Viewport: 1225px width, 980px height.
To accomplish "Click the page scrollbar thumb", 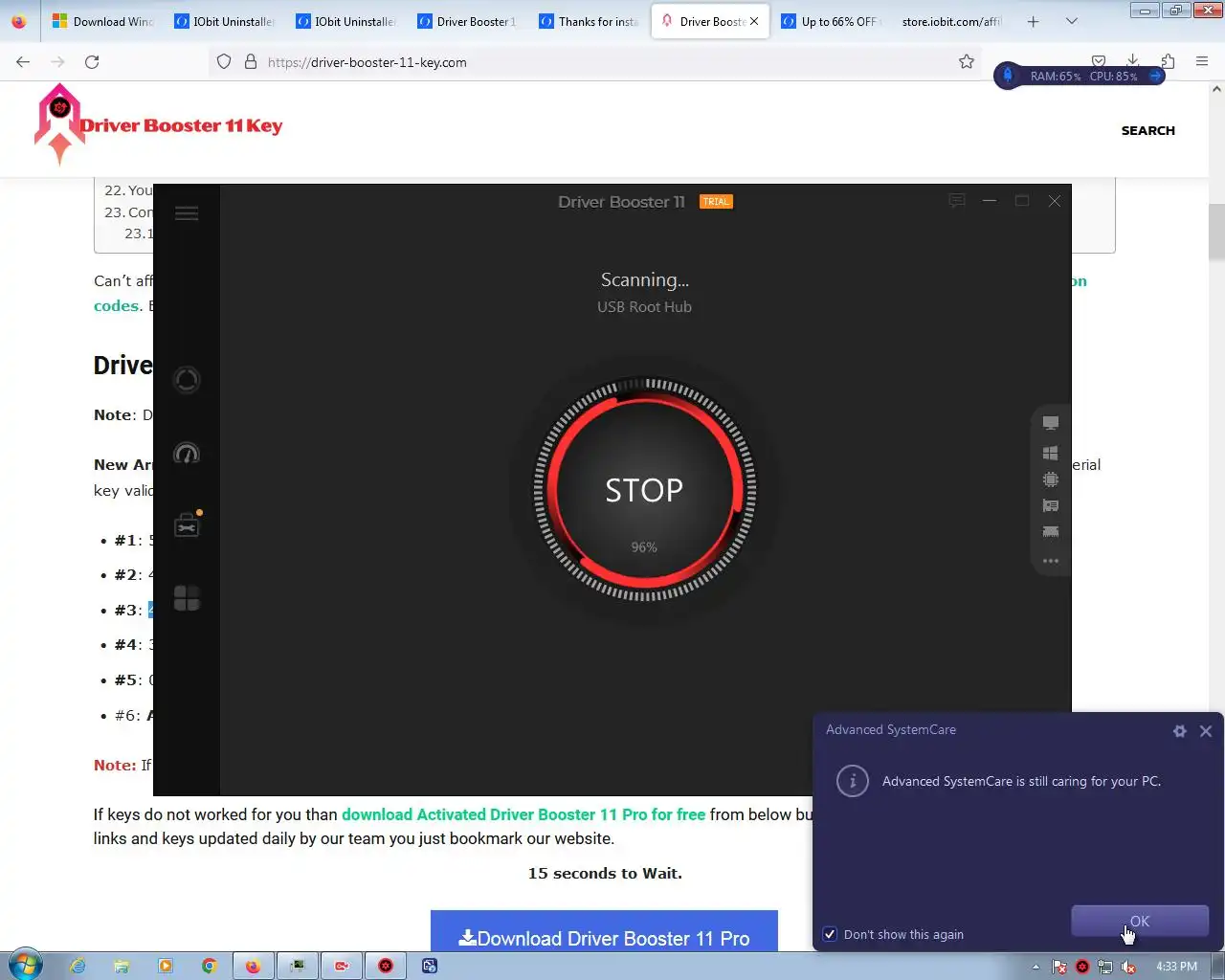I will pos(1216,232).
